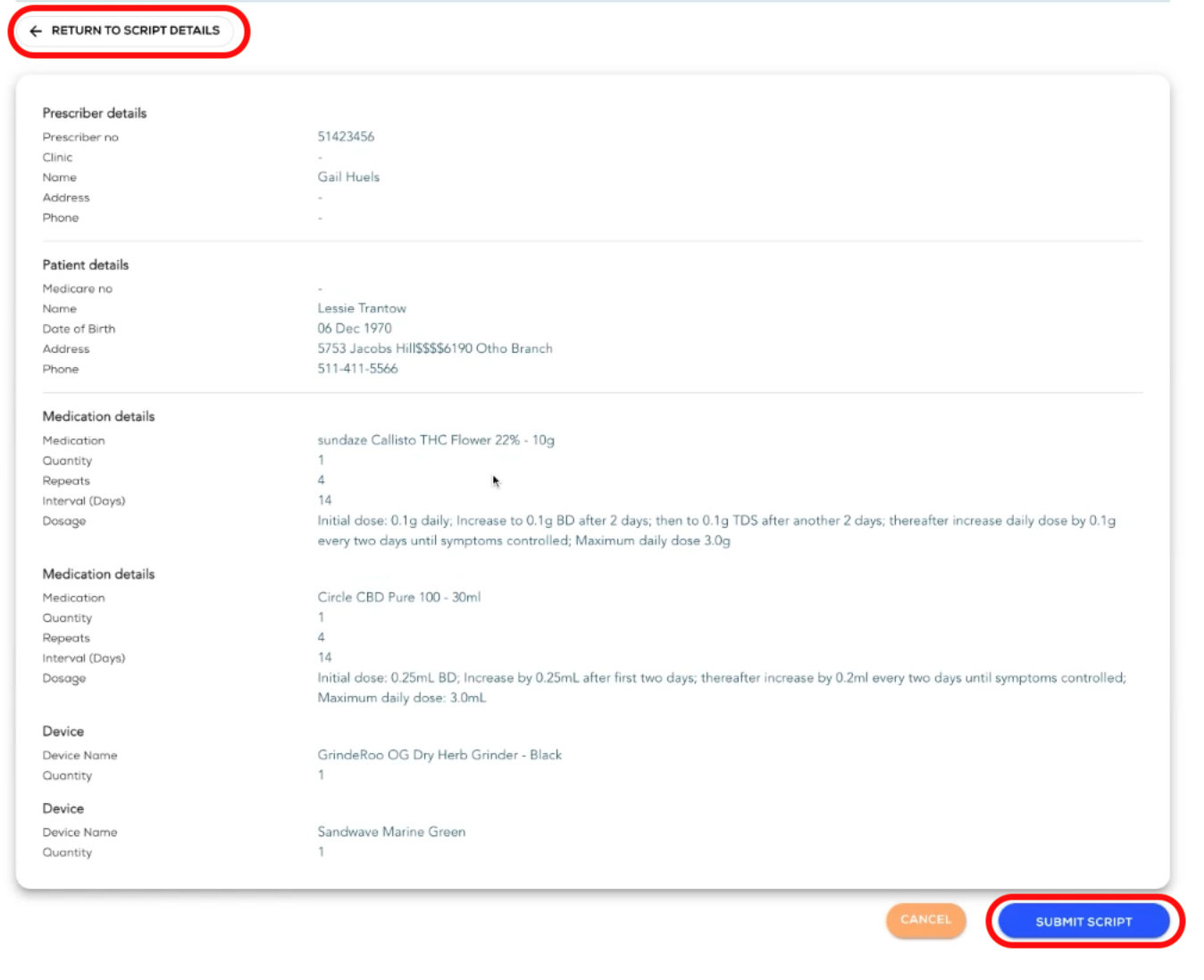Select prescriber number 51423456
Viewport: 1204px width, 980px height.
[x=346, y=137]
